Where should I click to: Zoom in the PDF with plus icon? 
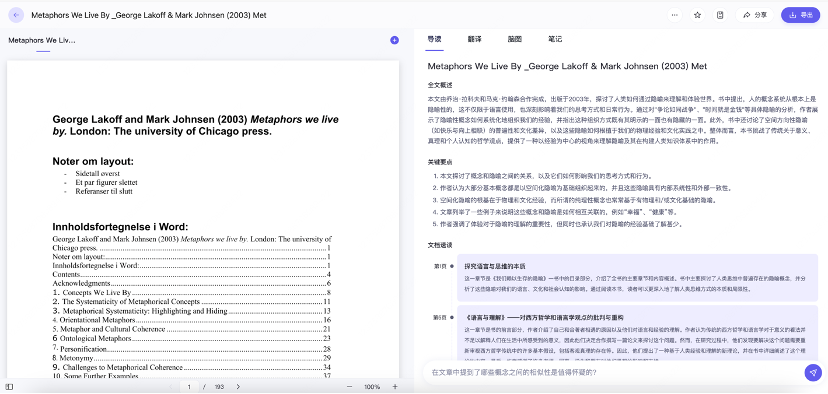[x=395, y=387]
